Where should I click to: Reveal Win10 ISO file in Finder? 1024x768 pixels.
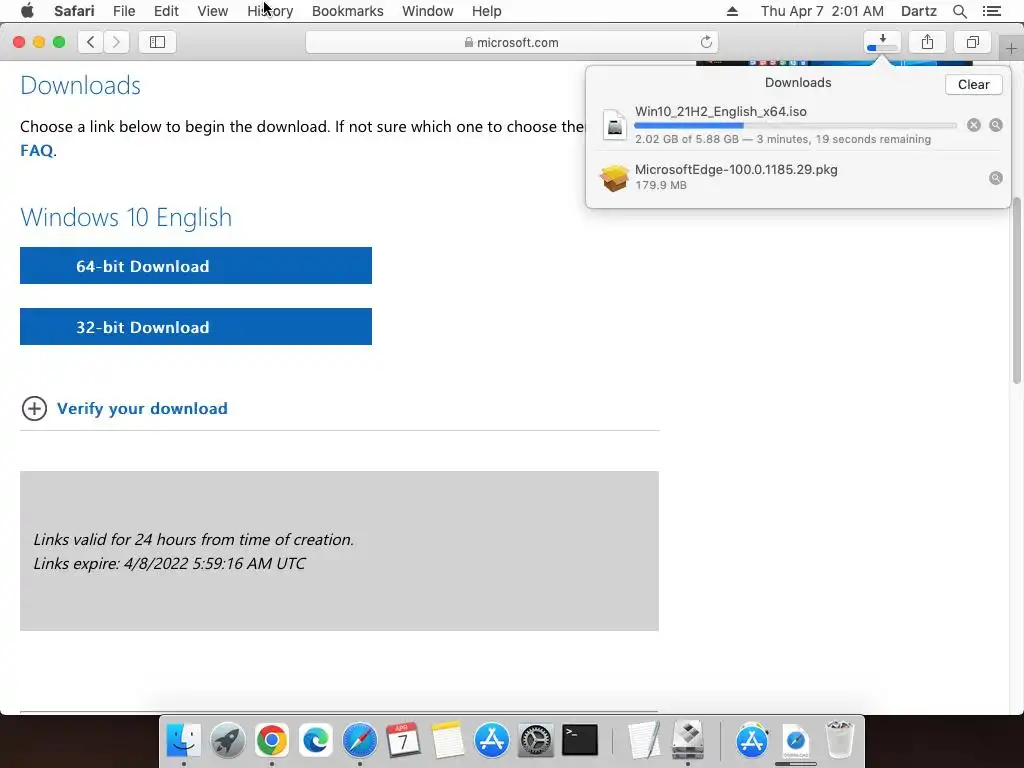coord(996,125)
